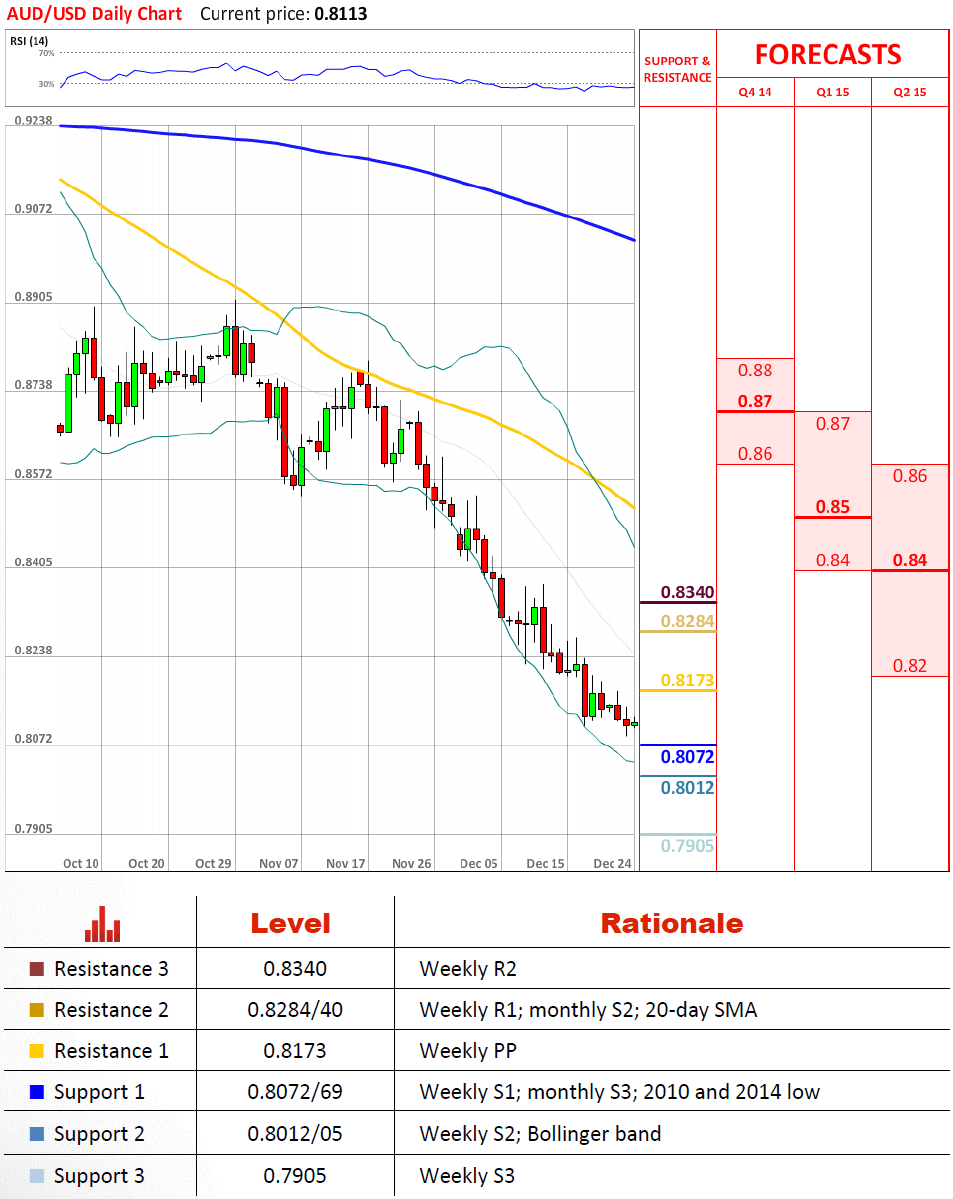Viewport: 953px width, 1199px height.
Task: Click the 0.8173 level table cell
Action: point(295,1051)
